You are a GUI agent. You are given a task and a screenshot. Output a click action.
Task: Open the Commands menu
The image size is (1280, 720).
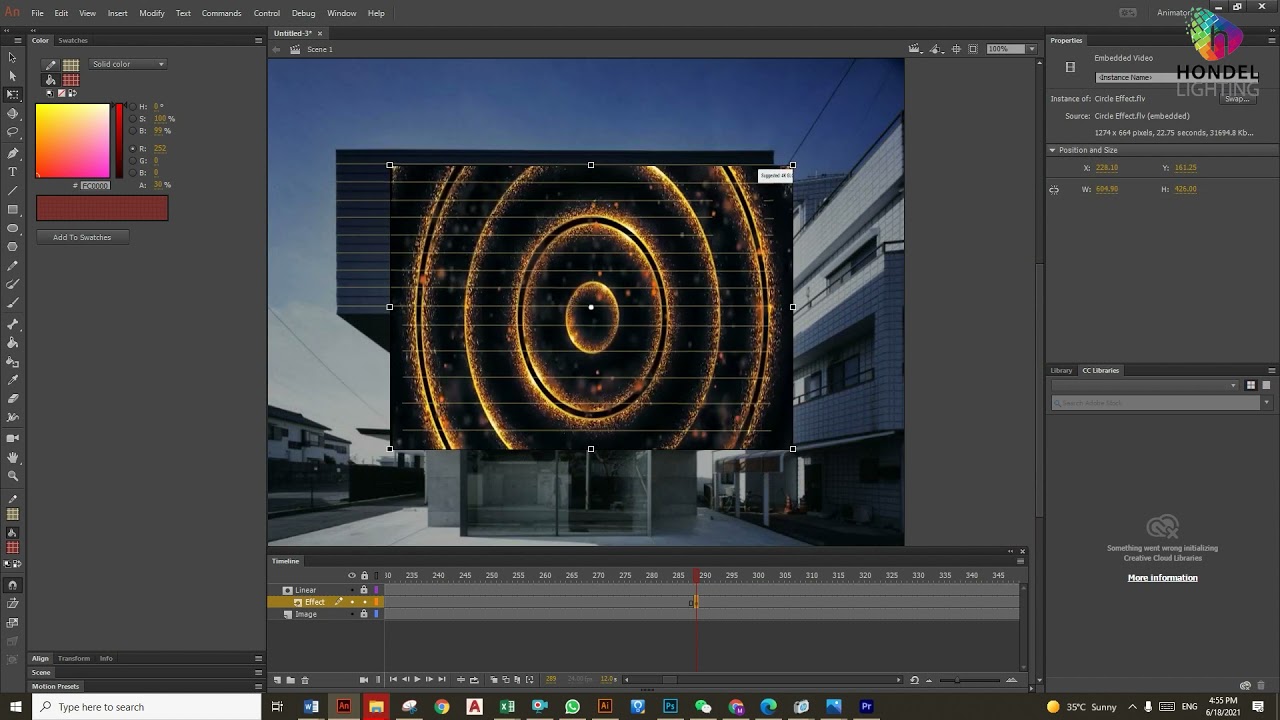[x=221, y=13]
